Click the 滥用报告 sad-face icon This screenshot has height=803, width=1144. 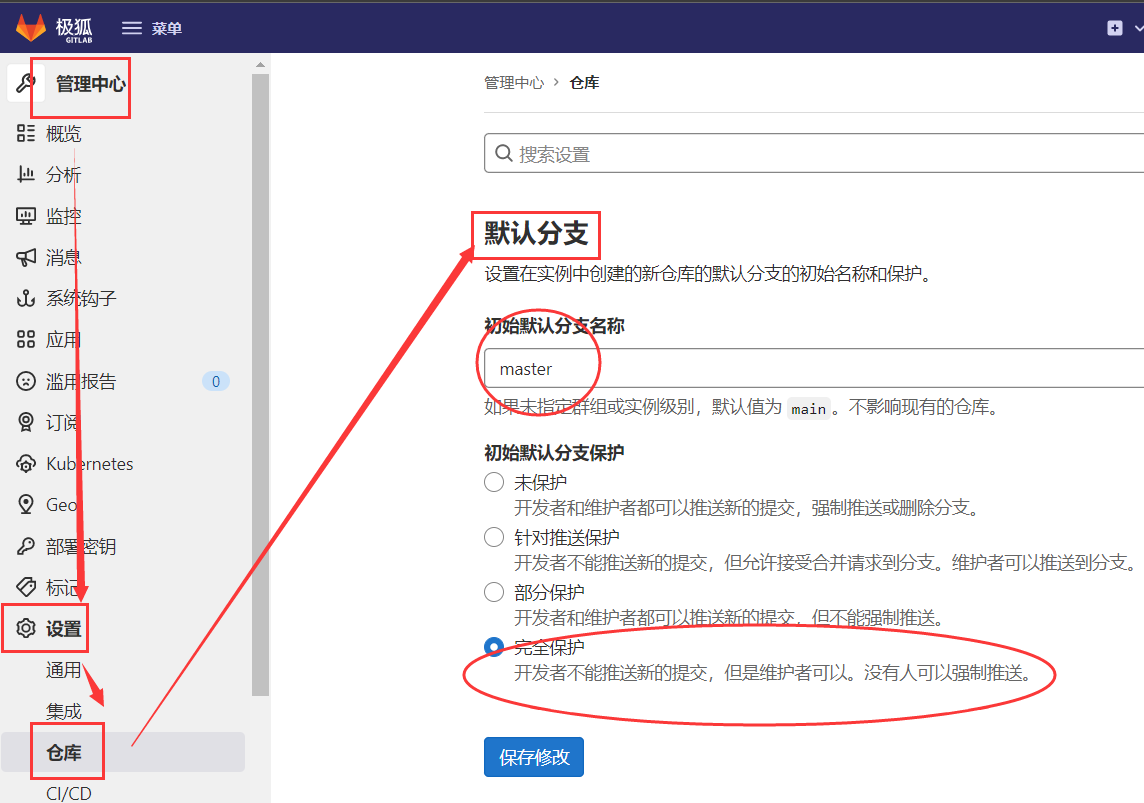click(x=26, y=381)
